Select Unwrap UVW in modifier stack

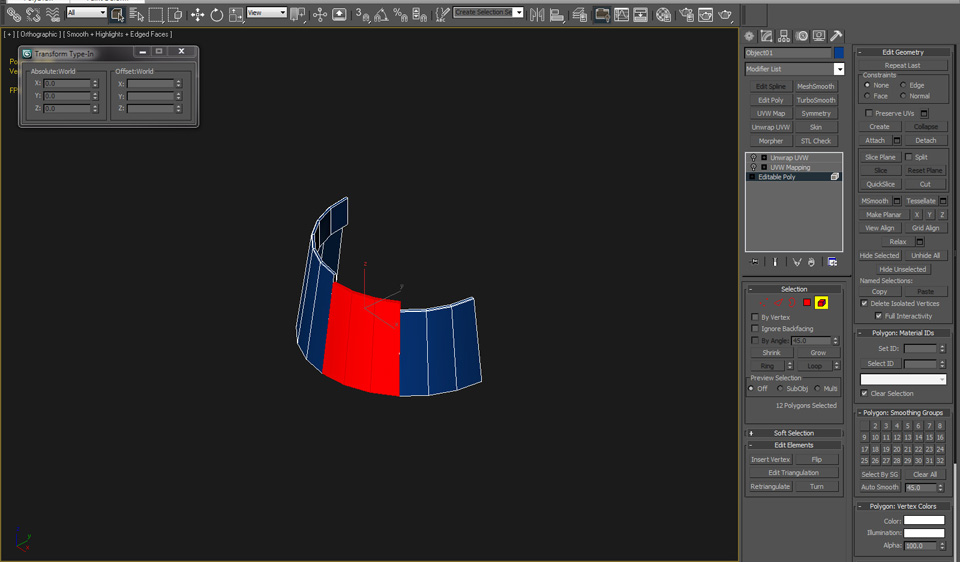click(x=789, y=158)
